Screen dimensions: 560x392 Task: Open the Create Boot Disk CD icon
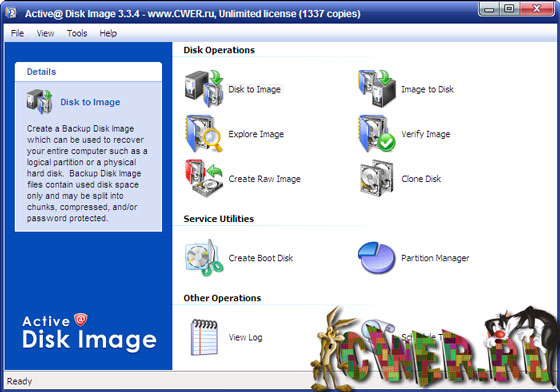[204, 258]
